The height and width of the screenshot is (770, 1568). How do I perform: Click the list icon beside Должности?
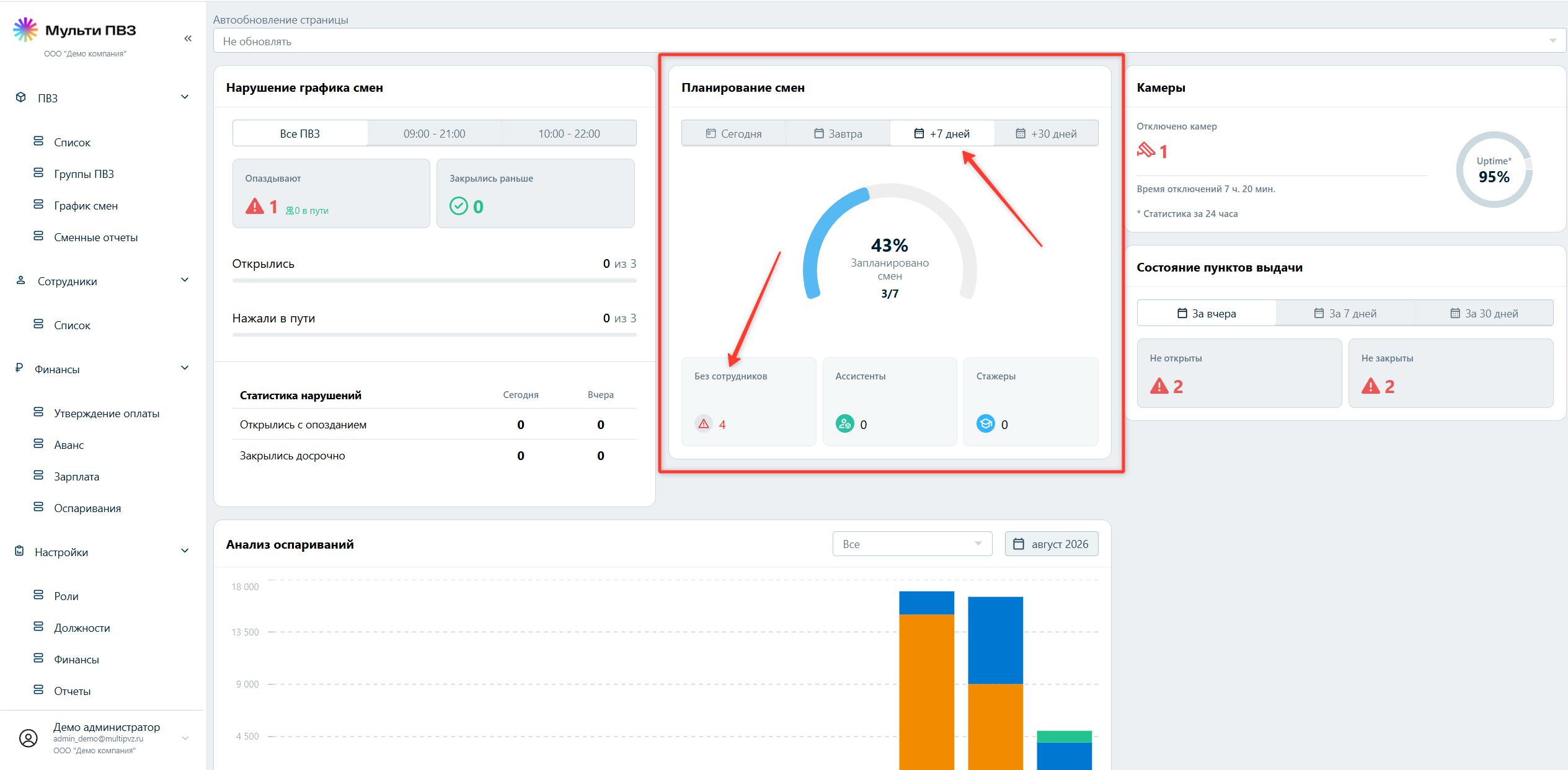point(38,627)
